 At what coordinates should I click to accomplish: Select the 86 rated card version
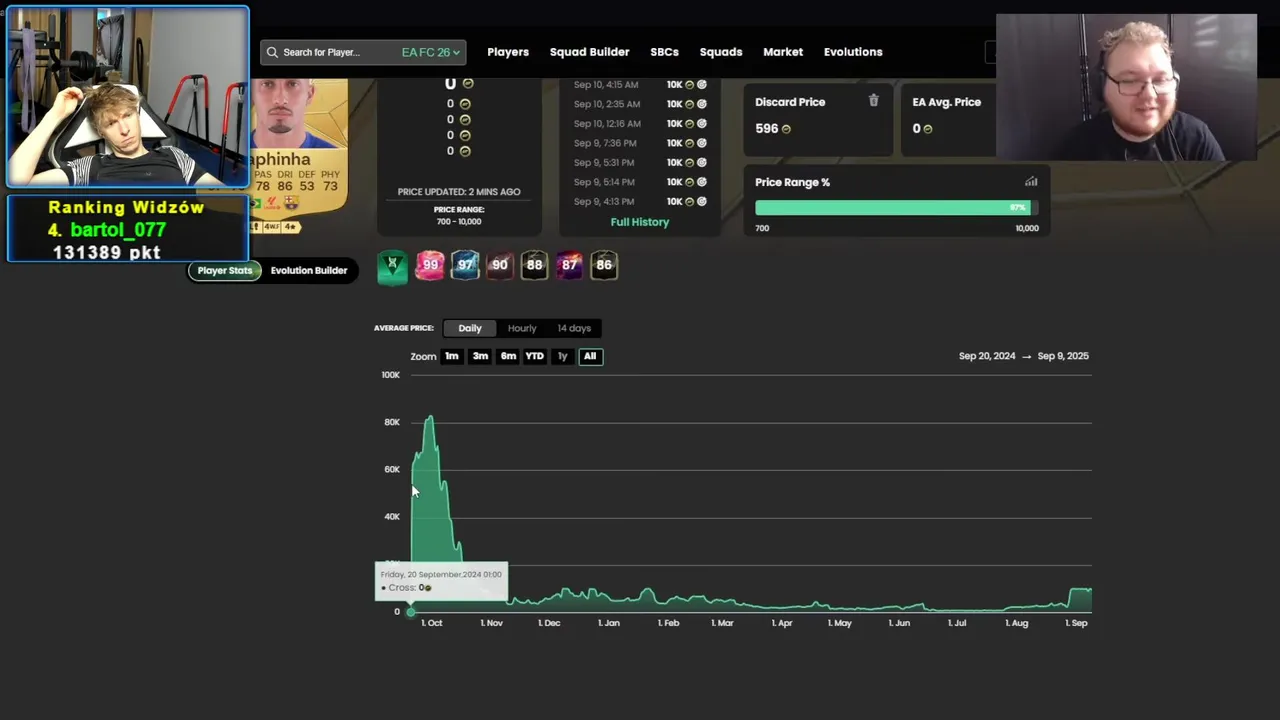[x=604, y=265]
